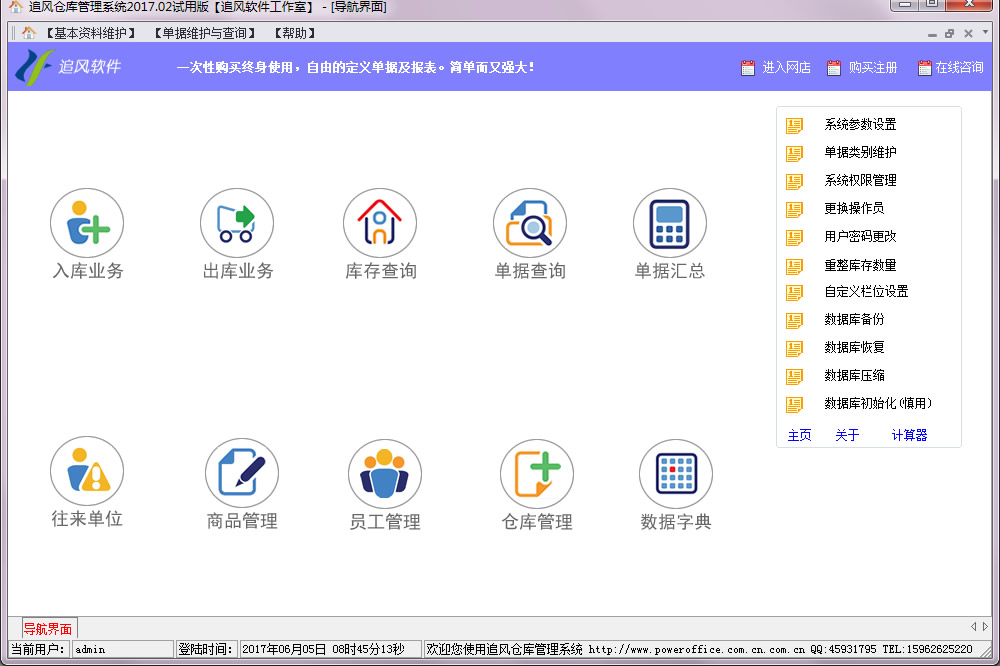
Task: Minimize the inner MDI child window
Action: [932, 34]
